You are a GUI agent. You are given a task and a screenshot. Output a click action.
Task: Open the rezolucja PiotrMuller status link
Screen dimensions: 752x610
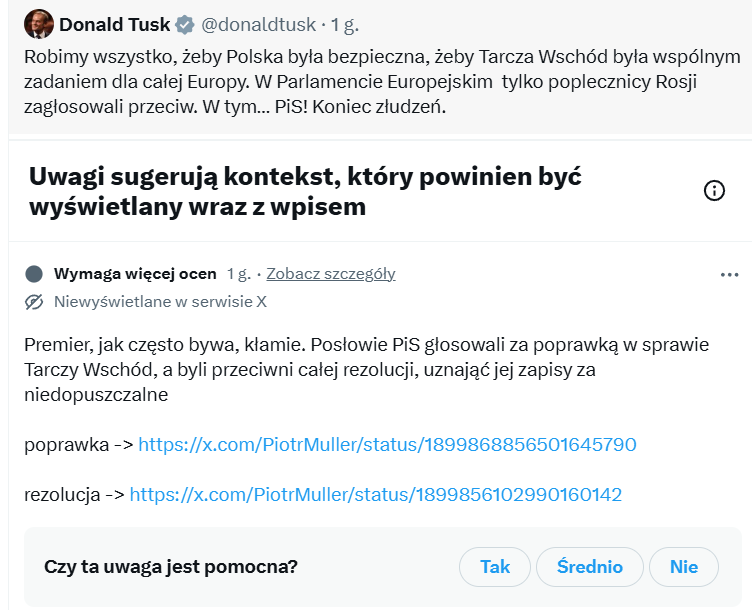point(376,494)
